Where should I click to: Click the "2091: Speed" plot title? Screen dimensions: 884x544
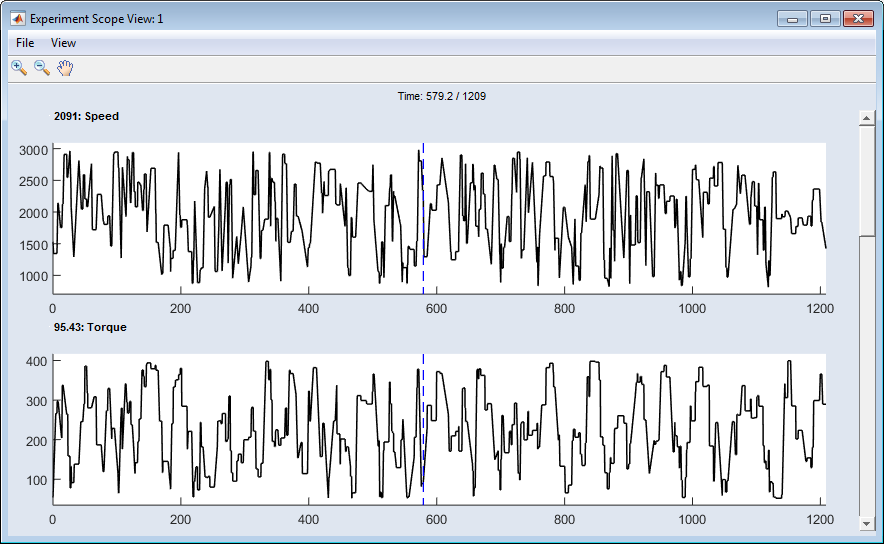(x=86, y=116)
